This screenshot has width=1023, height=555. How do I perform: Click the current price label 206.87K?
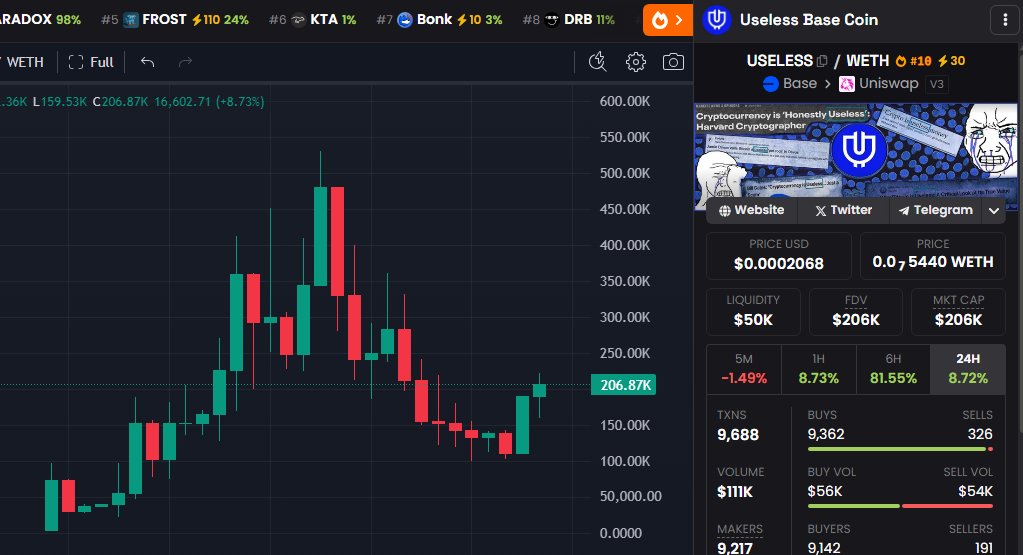pos(624,385)
